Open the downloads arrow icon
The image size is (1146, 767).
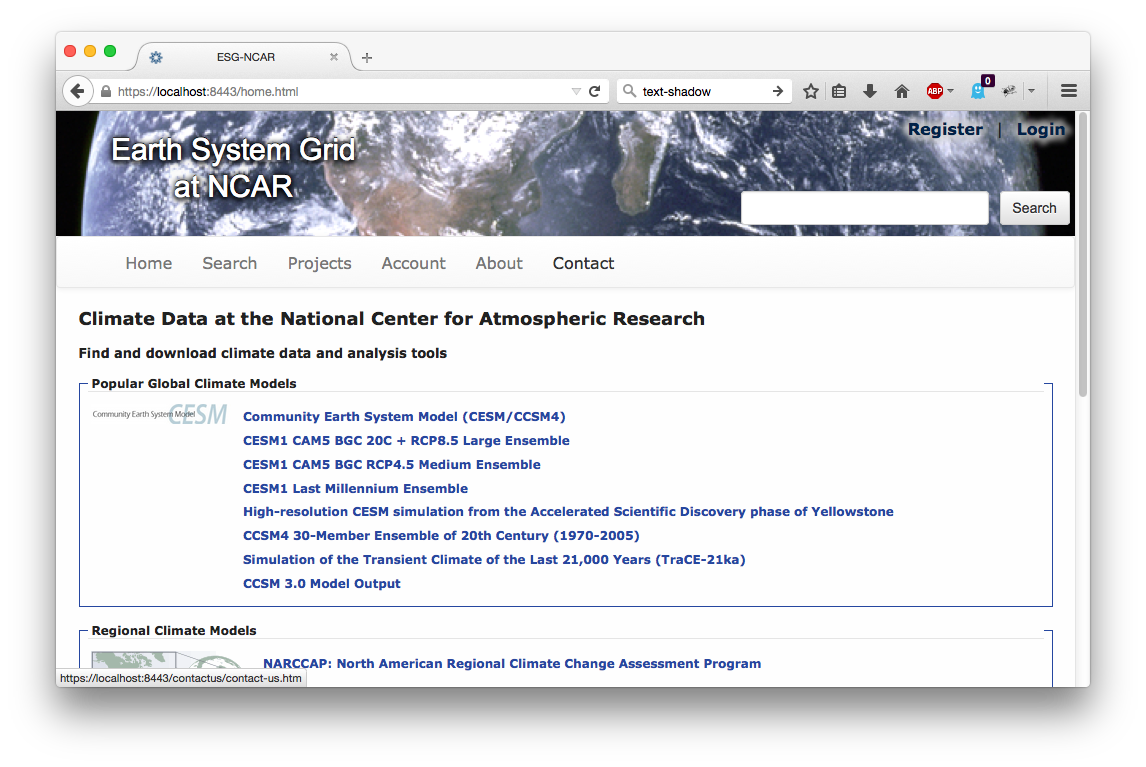click(870, 91)
